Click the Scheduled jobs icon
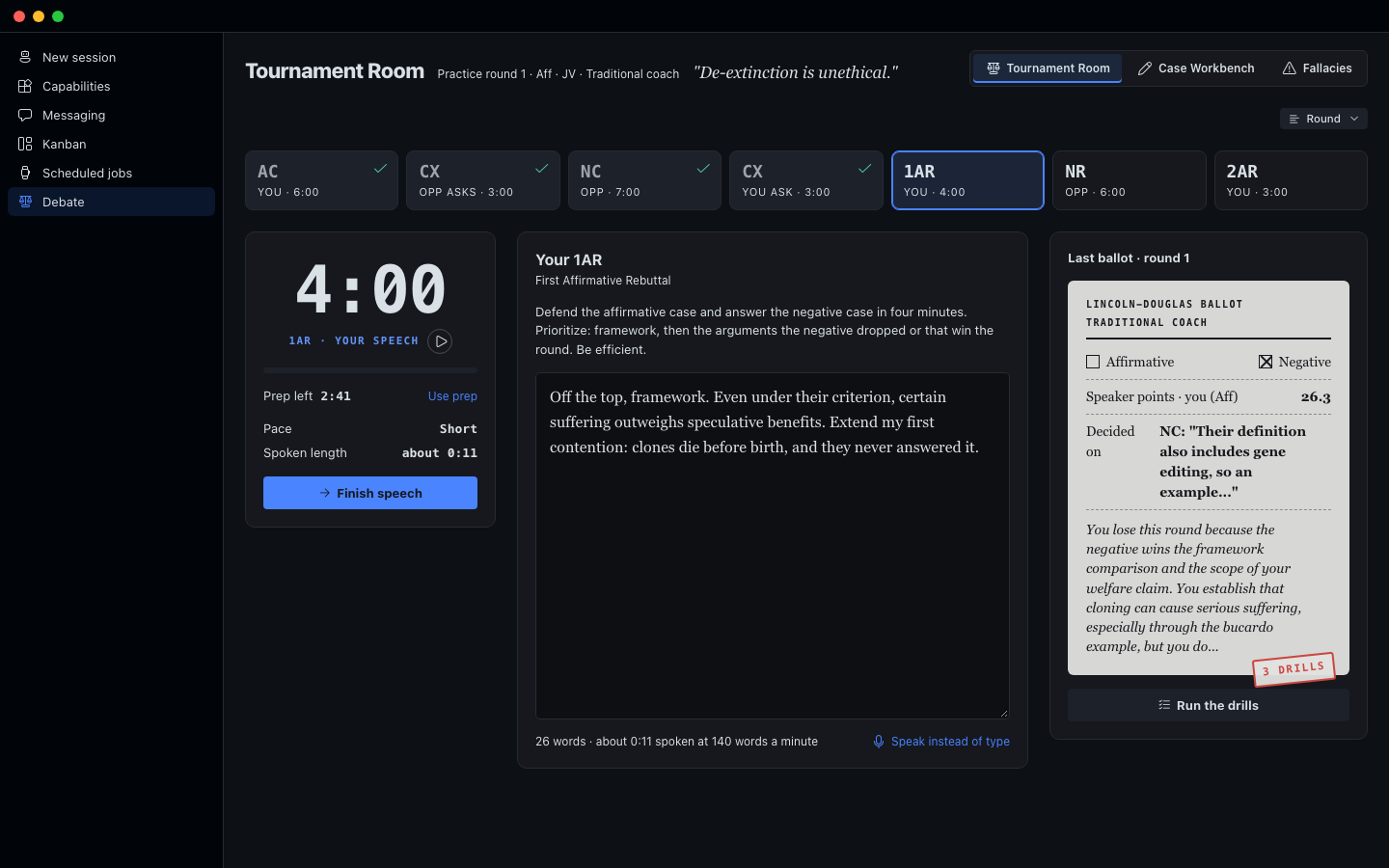Image resolution: width=1389 pixels, height=868 pixels. (x=25, y=173)
